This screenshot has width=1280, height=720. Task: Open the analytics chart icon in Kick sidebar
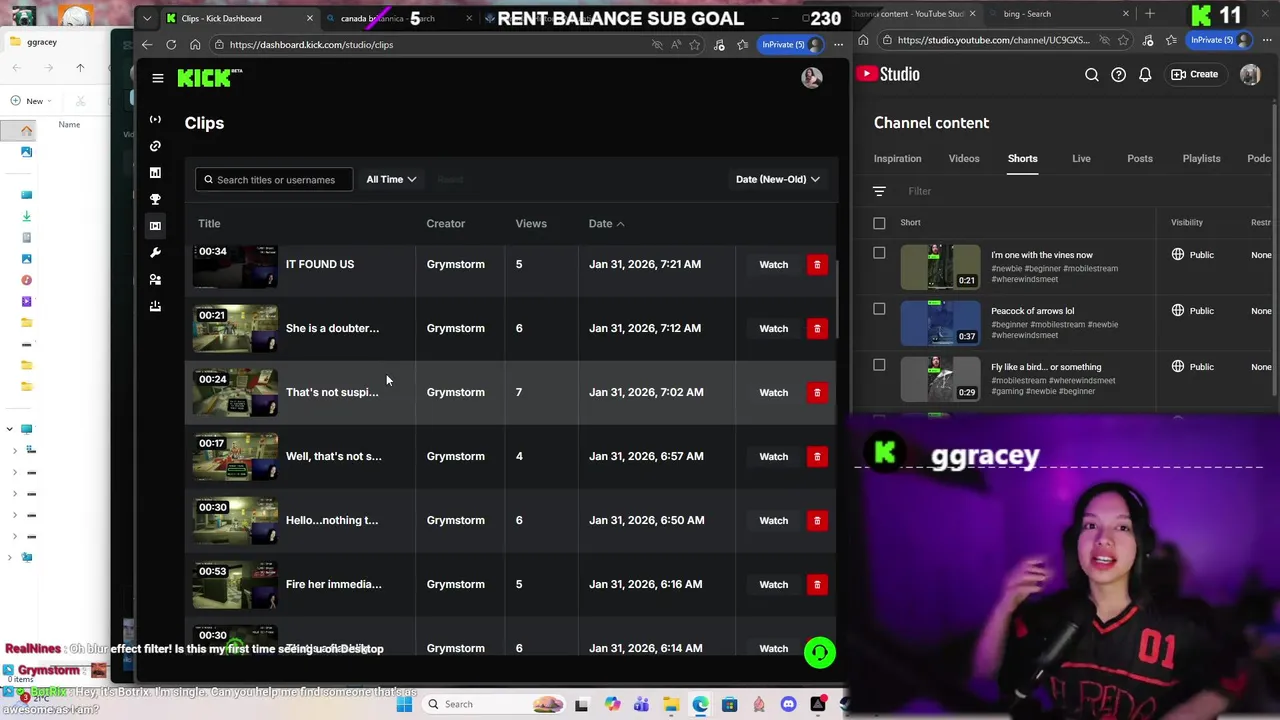pos(155,172)
